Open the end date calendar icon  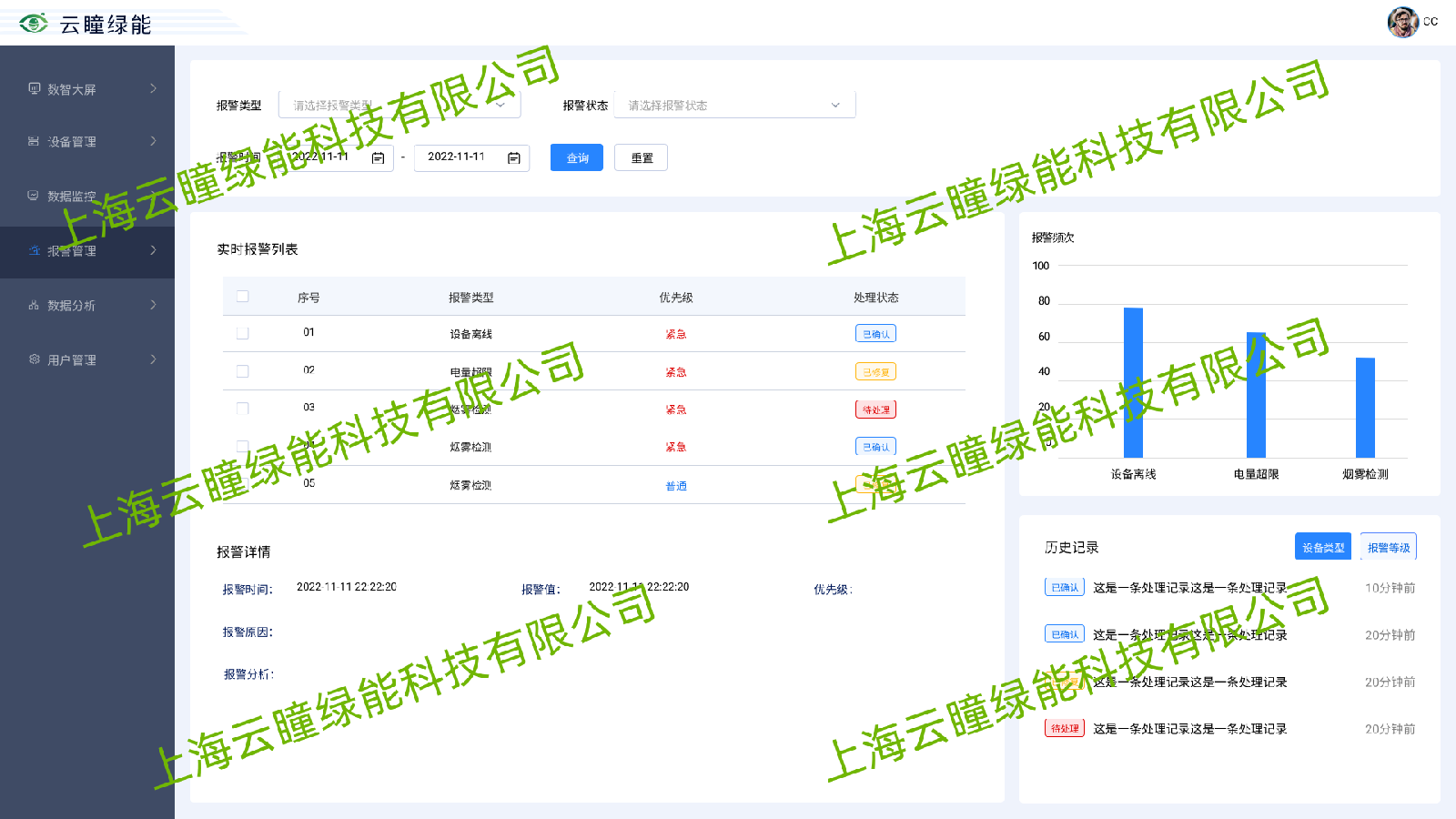[x=514, y=158]
